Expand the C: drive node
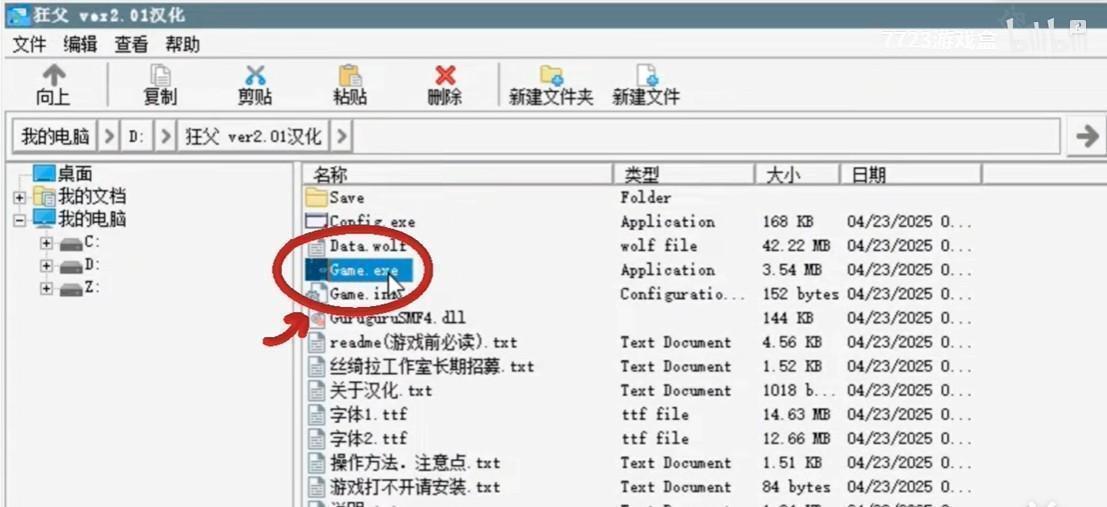 (46, 242)
